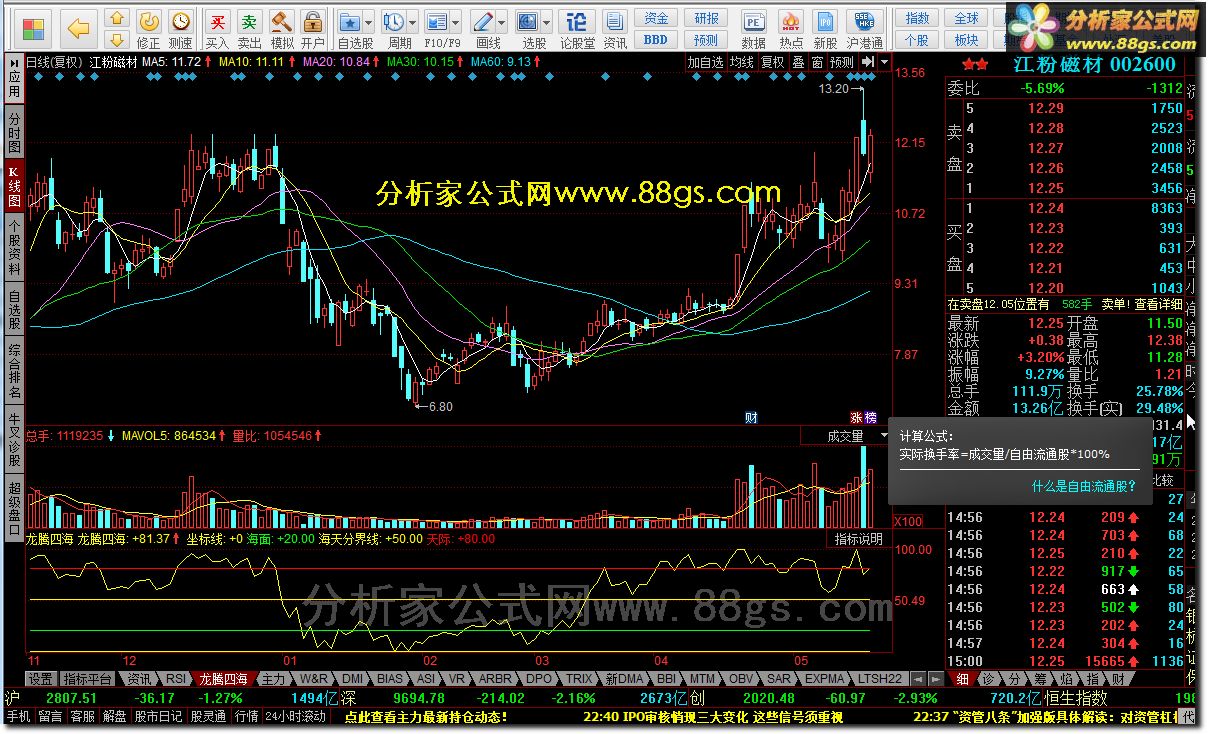
Task: Toggle the 均线 moving average display
Action: (742, 62)
